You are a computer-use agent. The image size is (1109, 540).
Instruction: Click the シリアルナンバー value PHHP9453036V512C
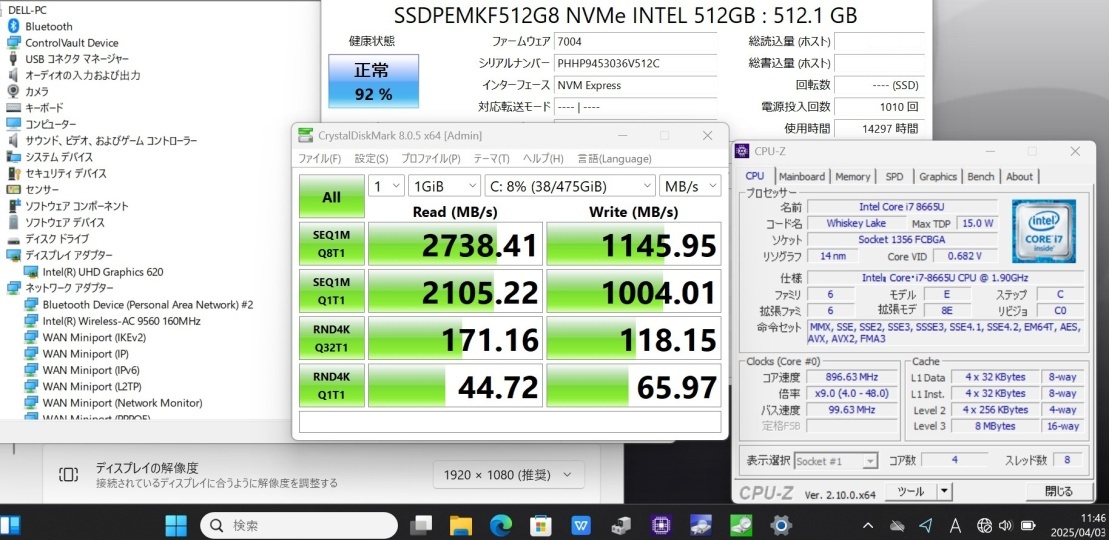click(x=608, y=63)
